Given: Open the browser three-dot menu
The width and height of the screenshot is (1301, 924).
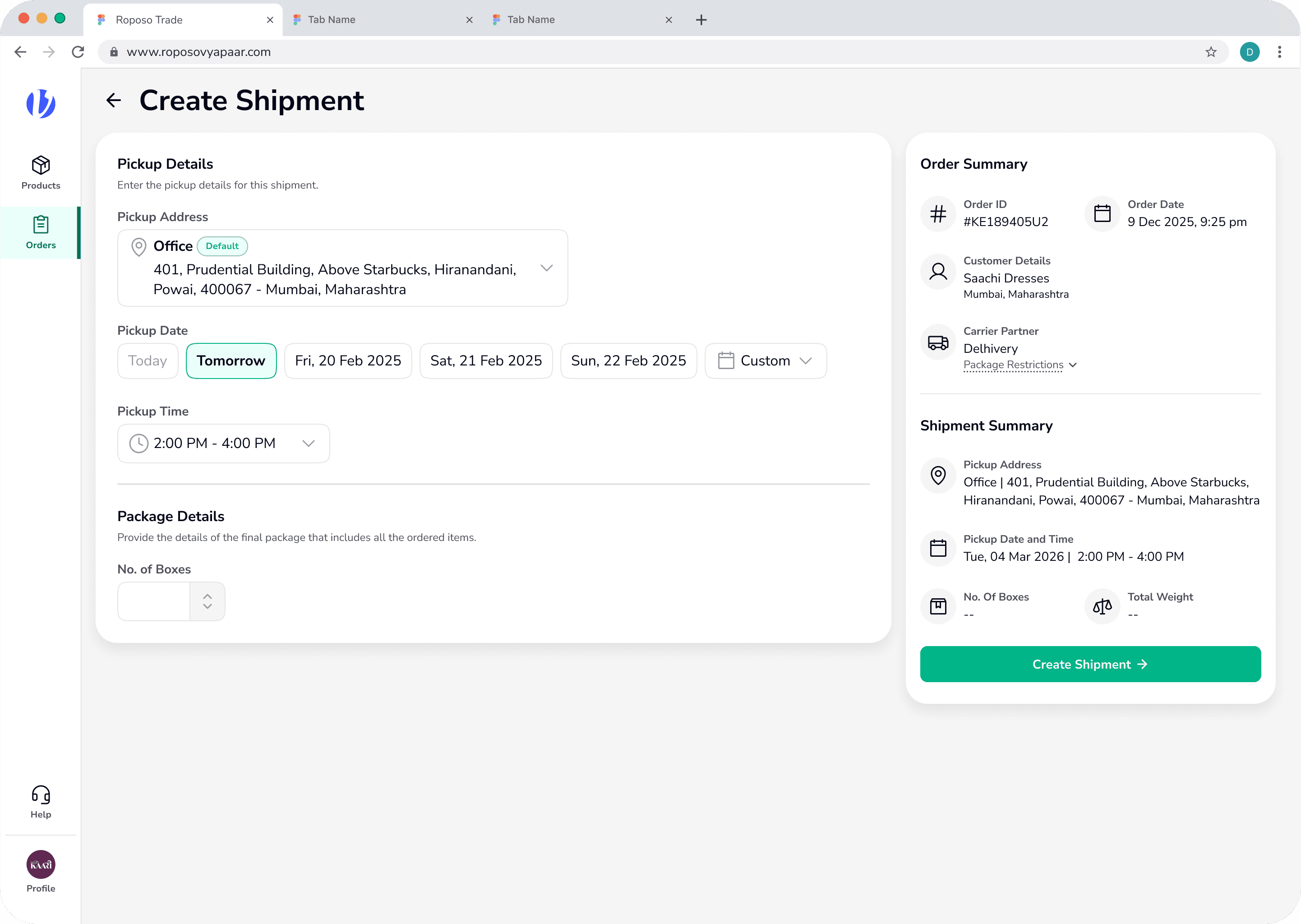Looking at the screenshot, I should pos(1279,52).
